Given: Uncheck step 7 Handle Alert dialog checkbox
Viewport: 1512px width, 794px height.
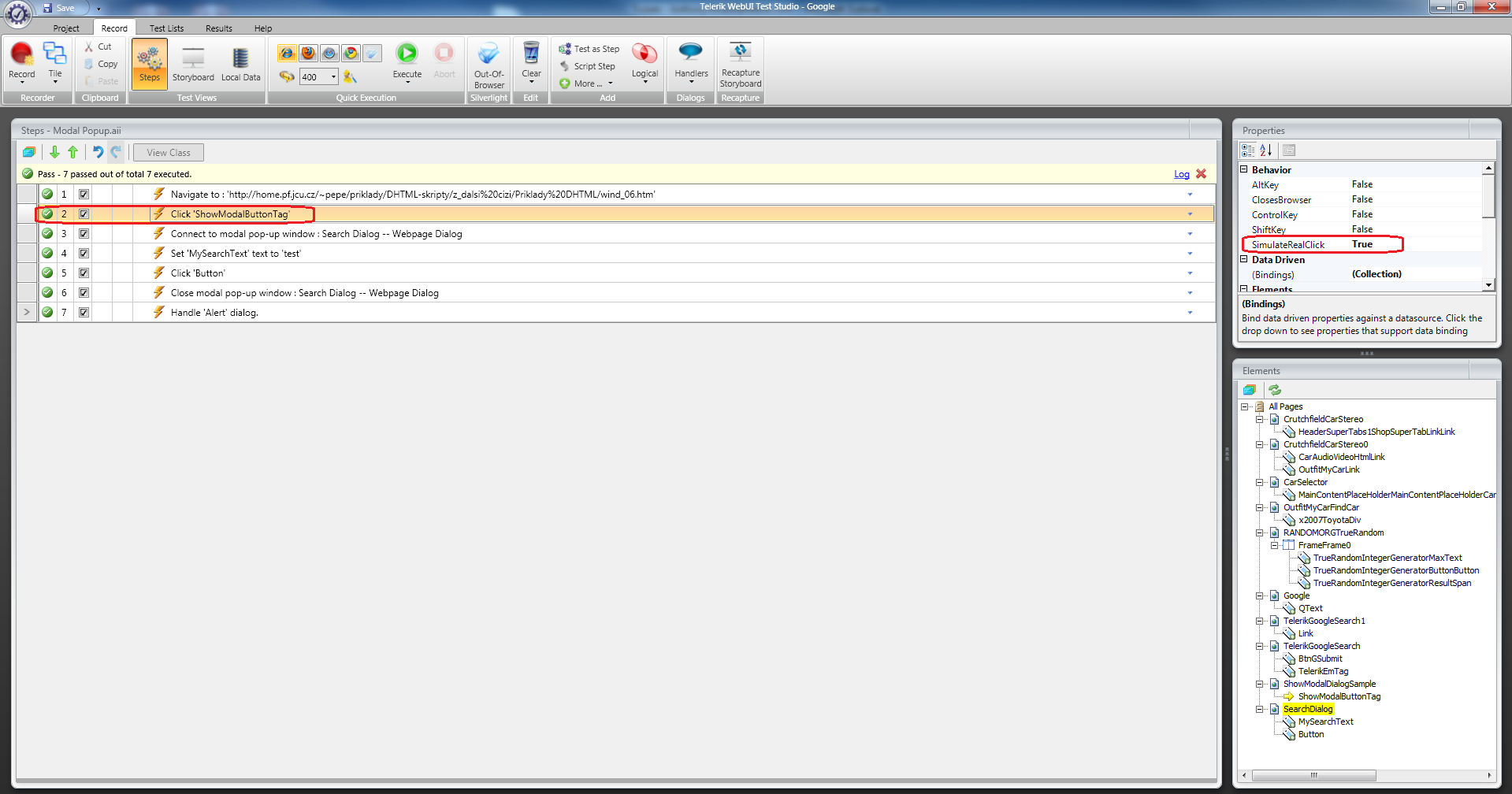Looking at the screenshot, I should click(x=84, y=312).
